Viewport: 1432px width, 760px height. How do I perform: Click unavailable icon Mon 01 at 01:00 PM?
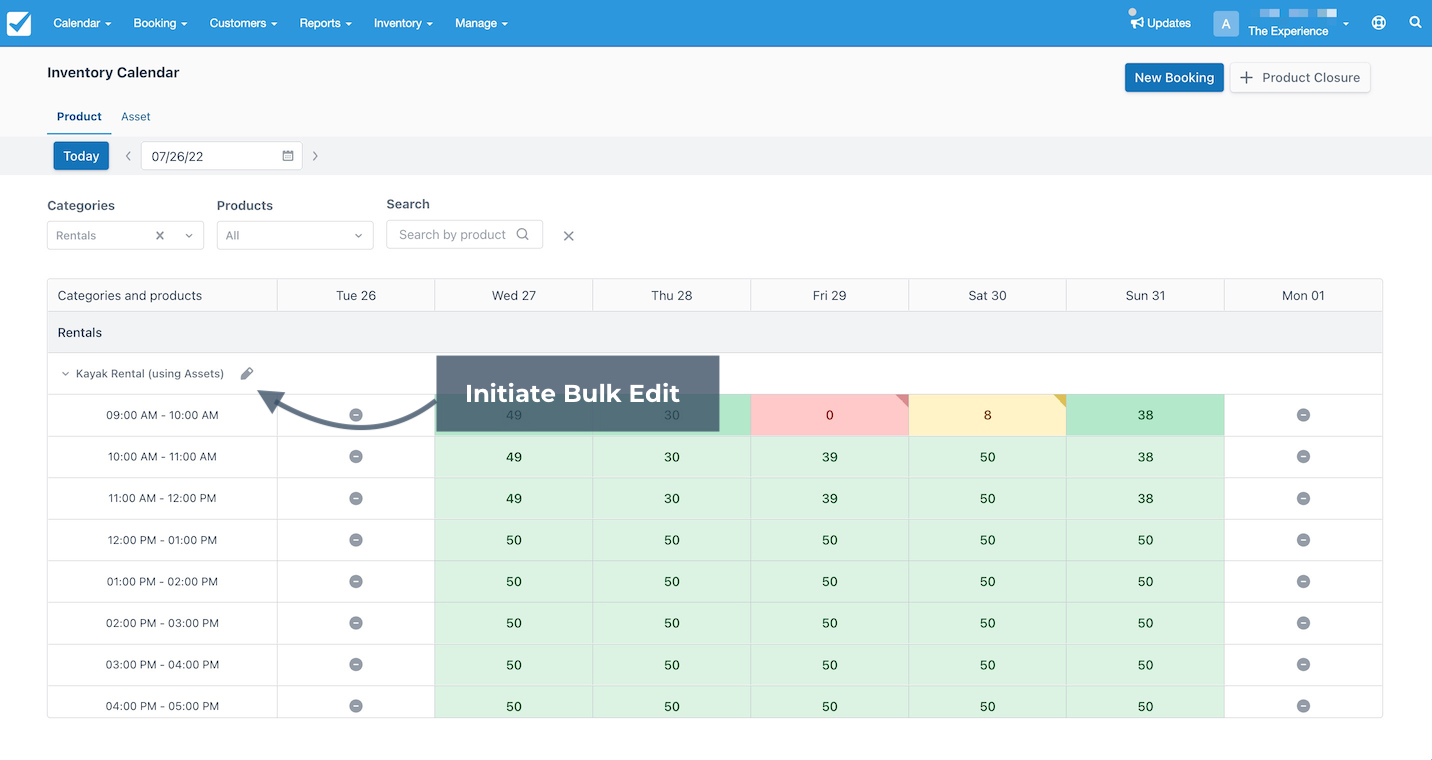[1303, 581]
